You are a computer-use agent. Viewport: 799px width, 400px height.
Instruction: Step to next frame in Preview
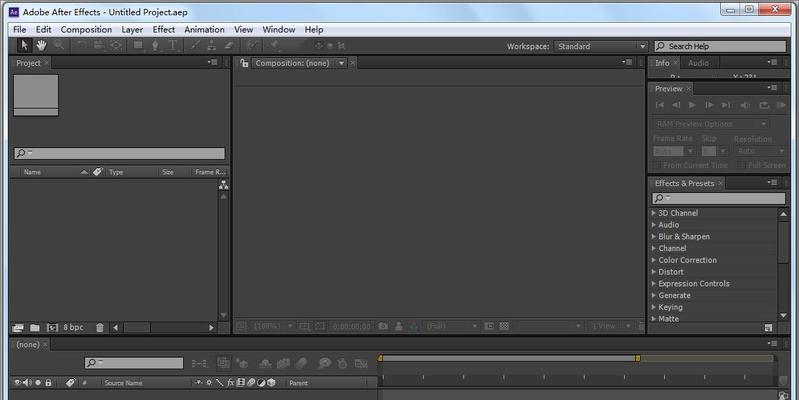[x=709, y=105]
